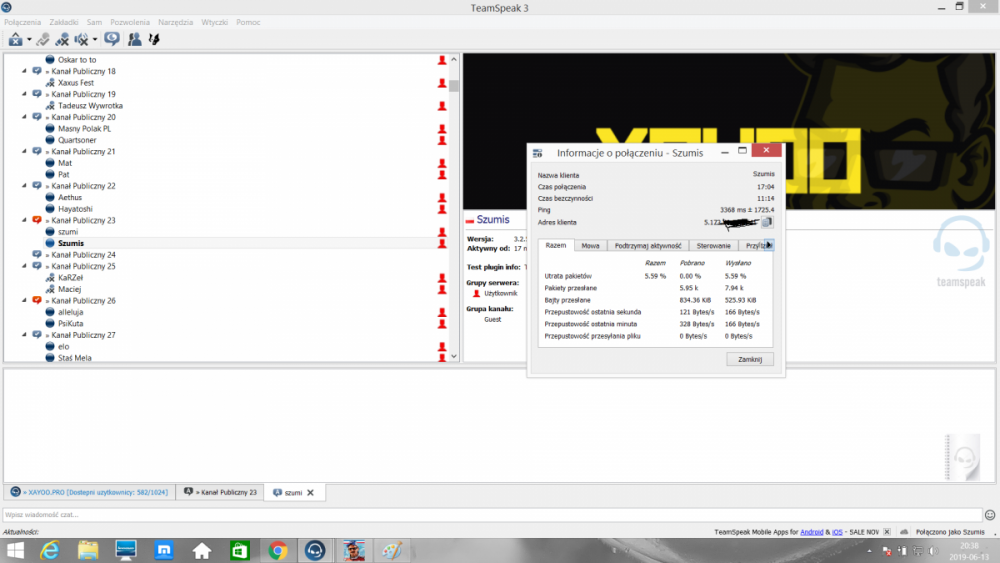1000x563 pixels.
Task: Open the Pomoc menu
Action: point(248,22)
